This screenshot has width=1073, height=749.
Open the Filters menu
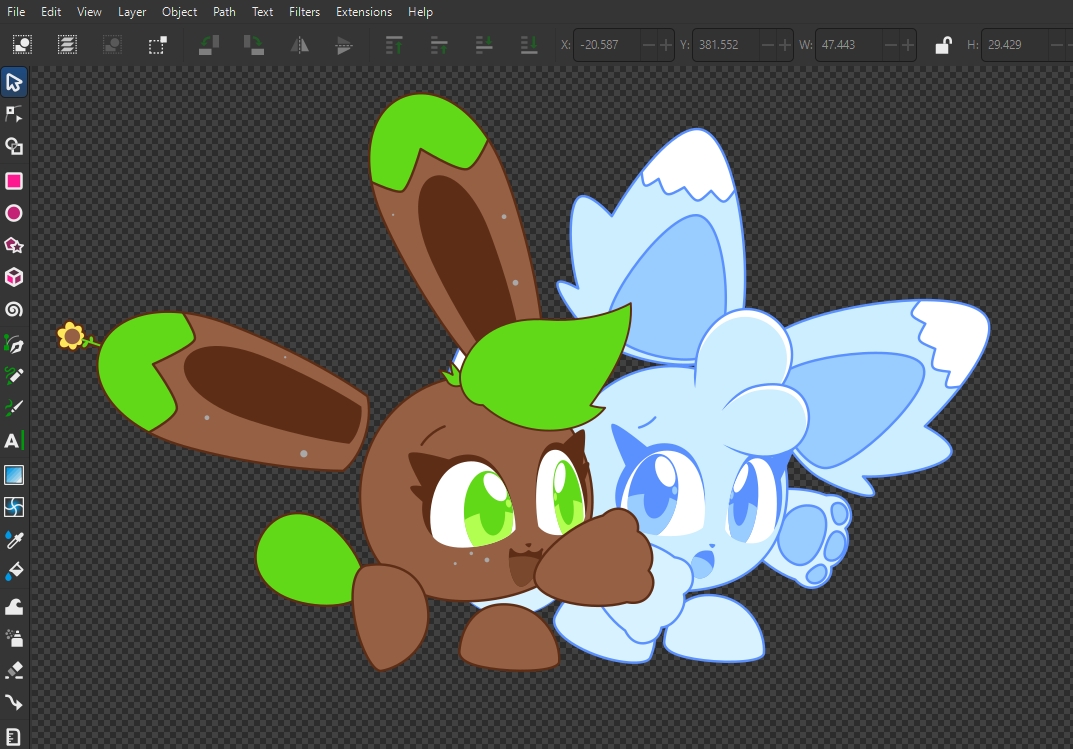(x=304, y=12)
